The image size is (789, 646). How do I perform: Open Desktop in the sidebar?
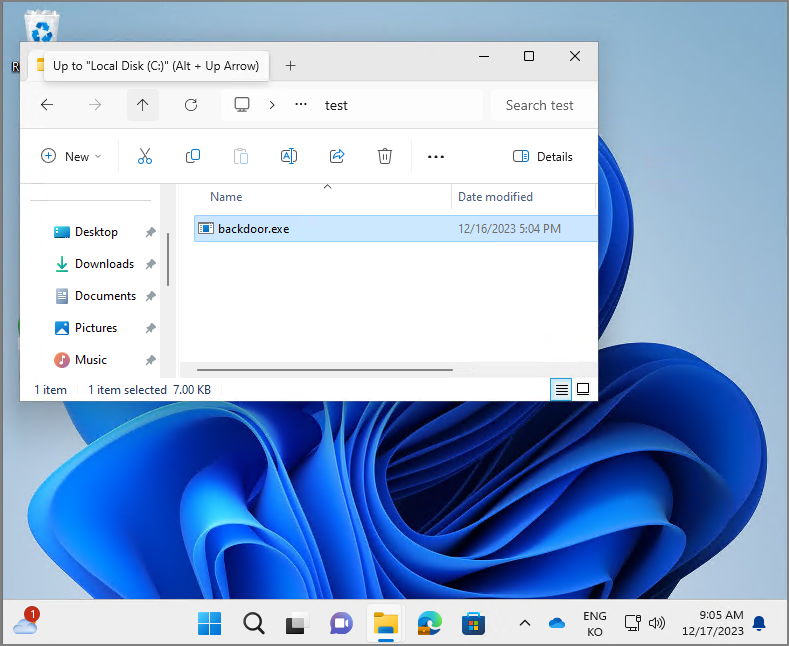point(96,232)
